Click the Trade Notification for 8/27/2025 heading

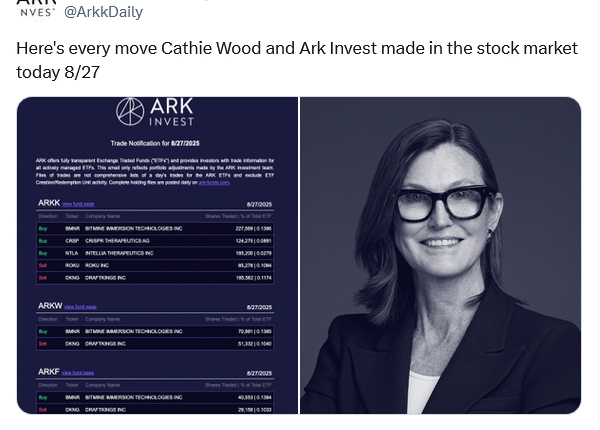pos(157,144)
